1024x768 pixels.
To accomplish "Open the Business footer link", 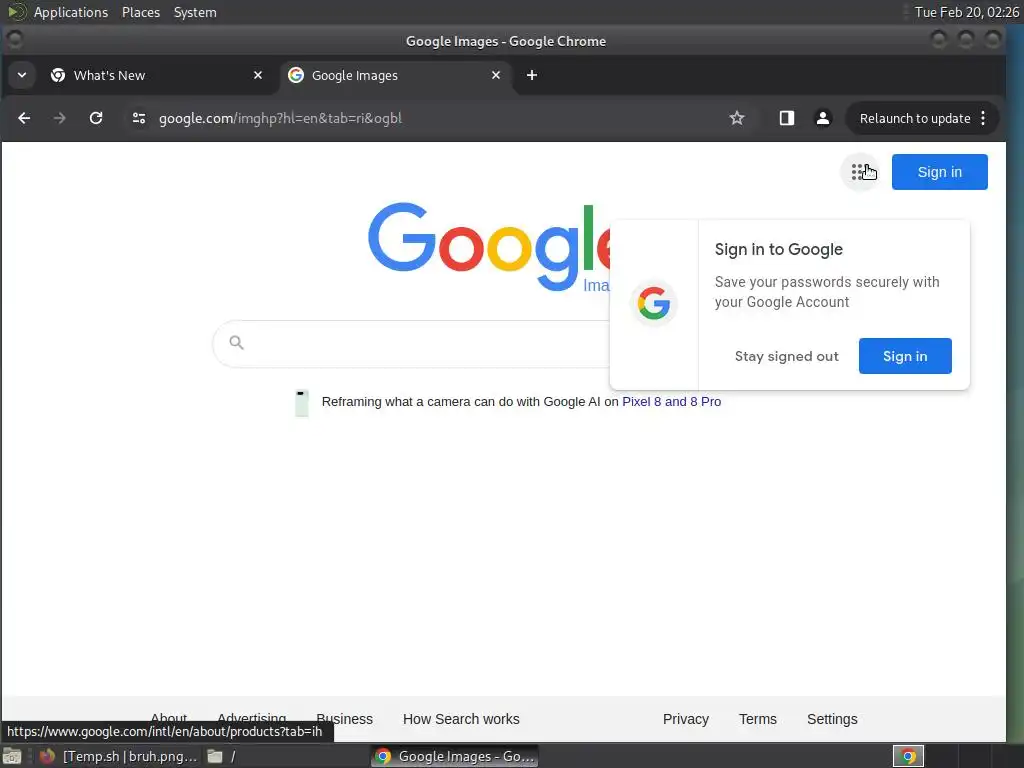I will pos(344,719).
